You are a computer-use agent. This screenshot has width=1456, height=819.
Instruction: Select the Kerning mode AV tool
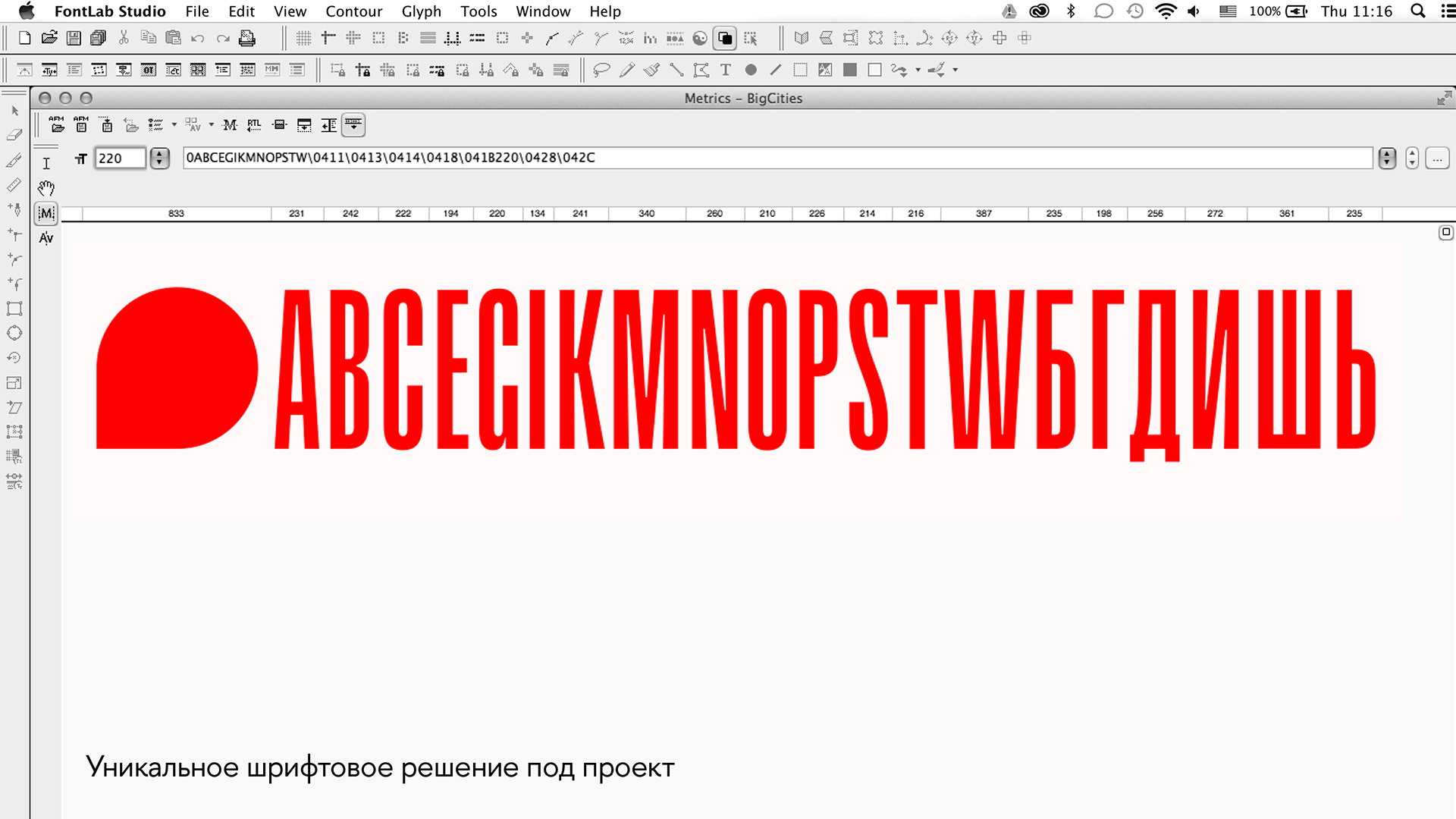pos(46,238)
